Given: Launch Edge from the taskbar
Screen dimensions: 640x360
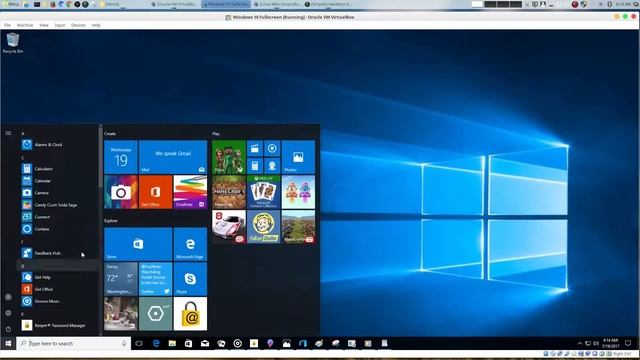Looking at the screenshot, I should (156, 343).
